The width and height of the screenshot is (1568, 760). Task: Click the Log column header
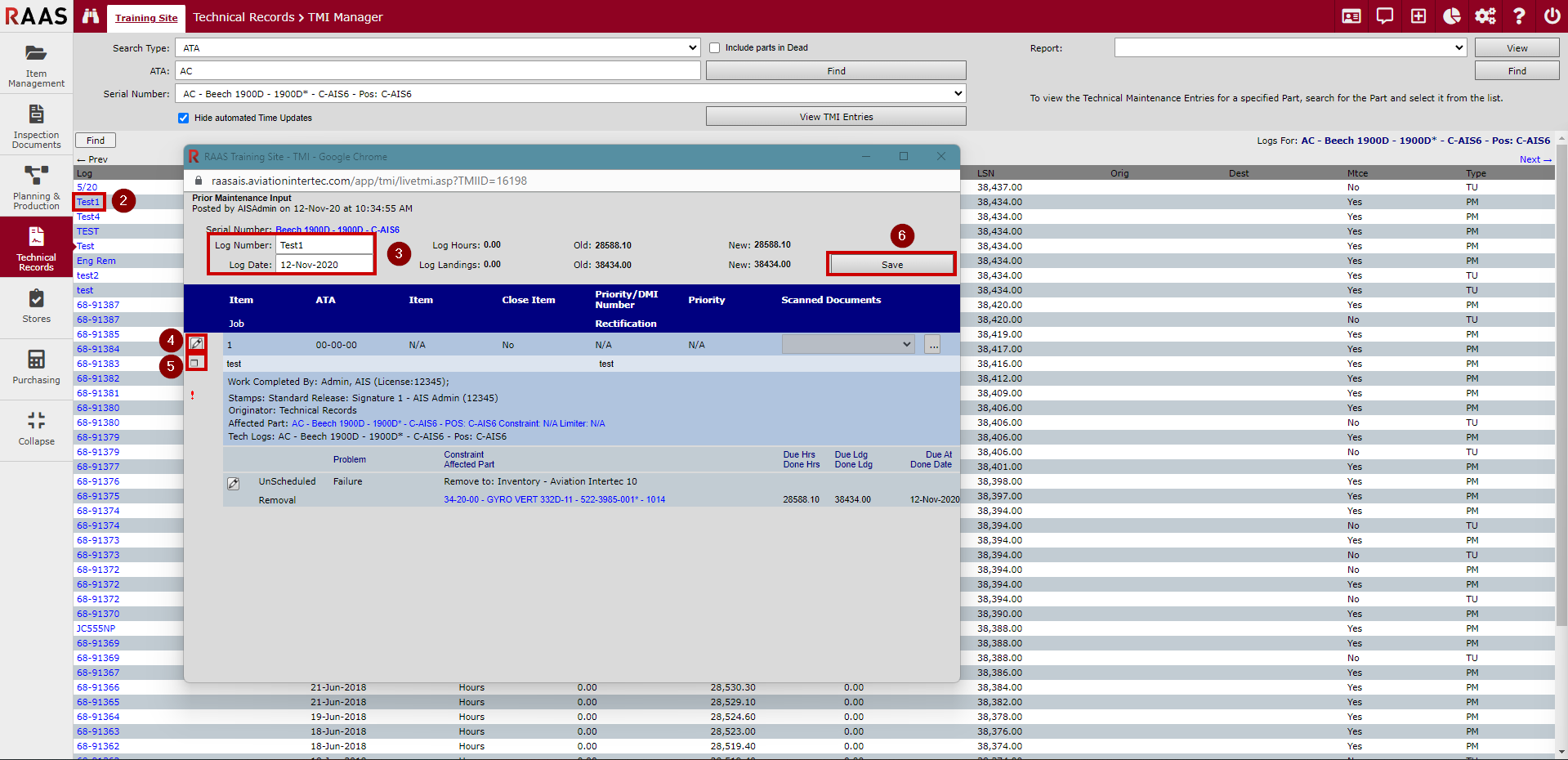[x=84, y=173]
